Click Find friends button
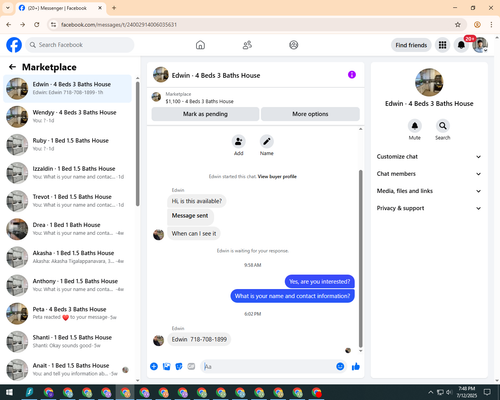 [x=411, y=45]
